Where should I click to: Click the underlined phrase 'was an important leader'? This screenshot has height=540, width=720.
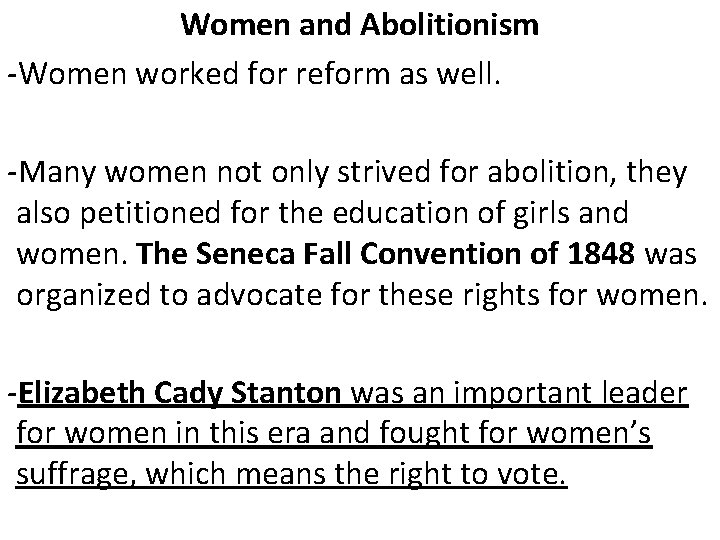pos(519,393)
